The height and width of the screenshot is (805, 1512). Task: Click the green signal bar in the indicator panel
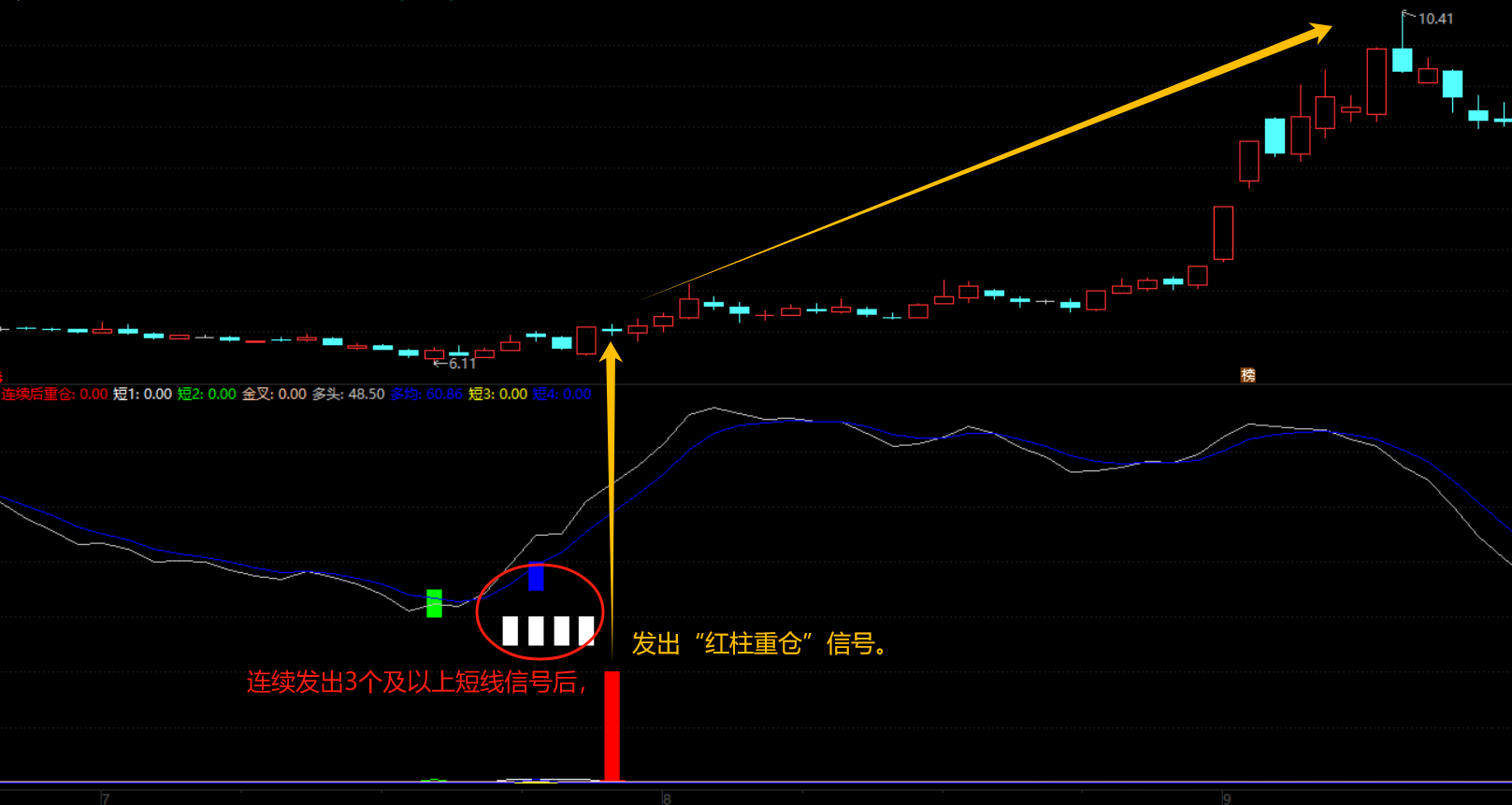(434, 603)
